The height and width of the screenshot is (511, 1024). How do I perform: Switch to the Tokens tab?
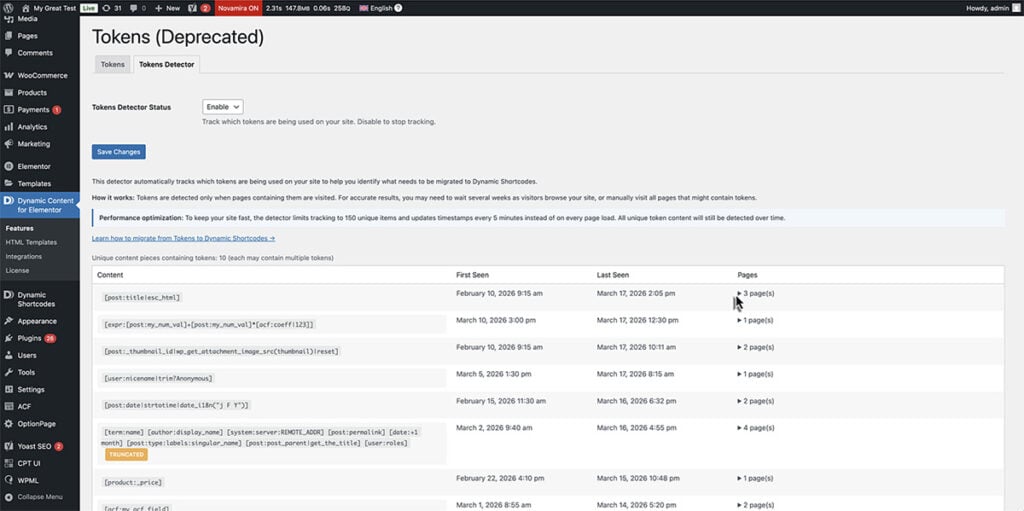coord(113,64)
